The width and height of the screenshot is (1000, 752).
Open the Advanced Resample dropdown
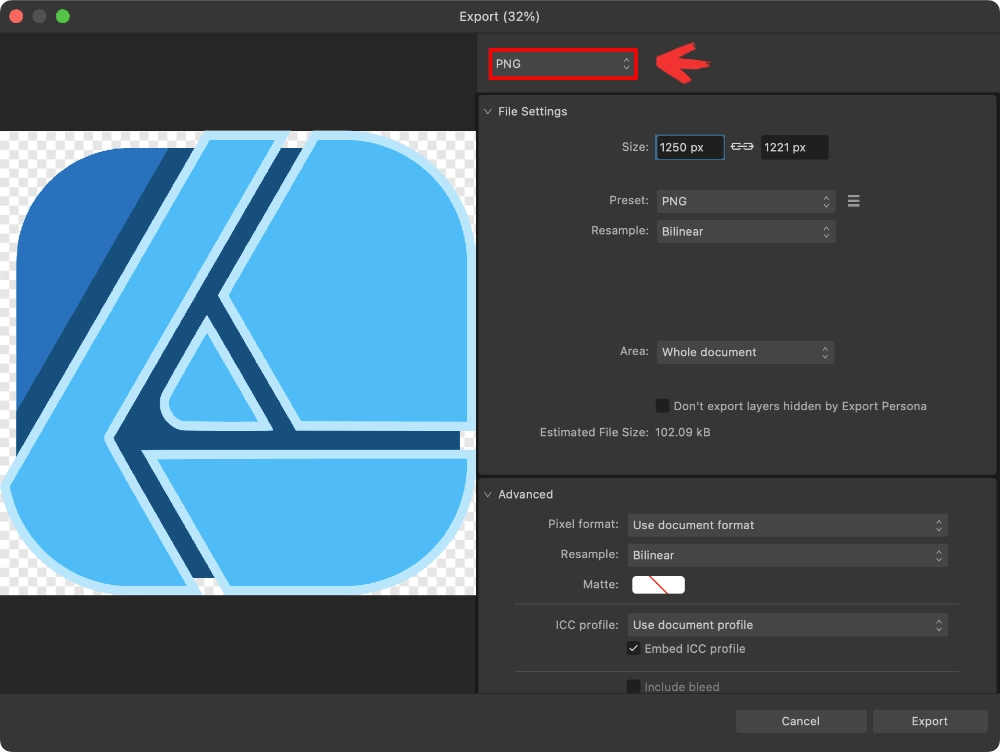pos(787,555)
